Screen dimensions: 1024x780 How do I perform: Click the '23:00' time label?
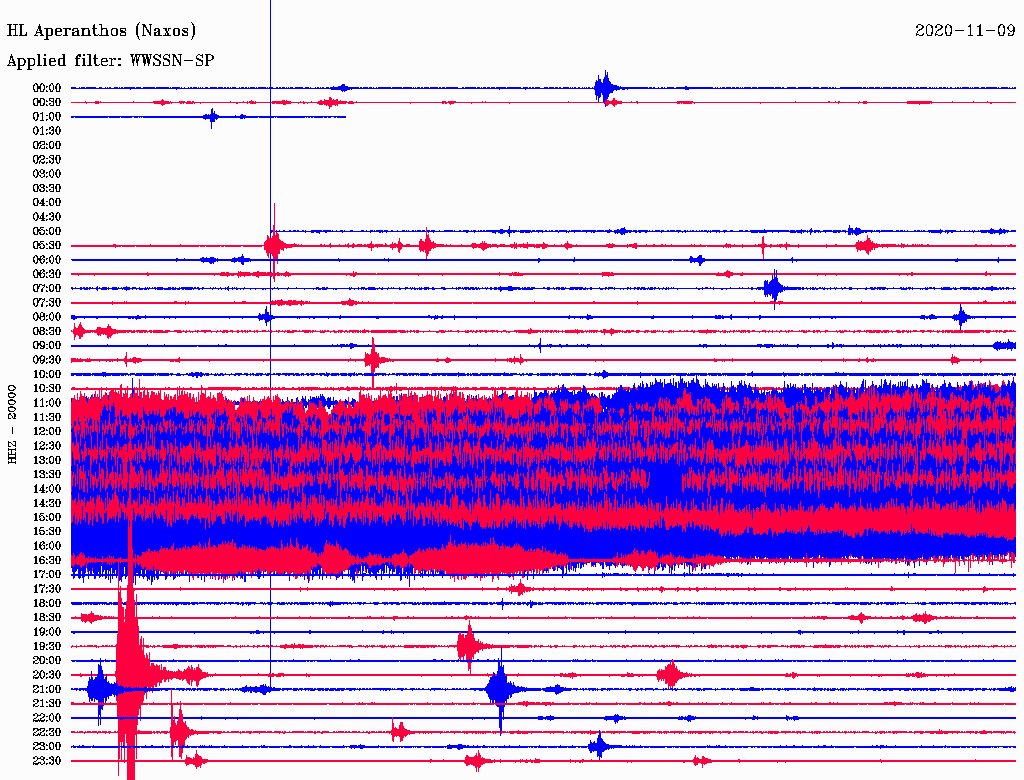tap(47, 747)
